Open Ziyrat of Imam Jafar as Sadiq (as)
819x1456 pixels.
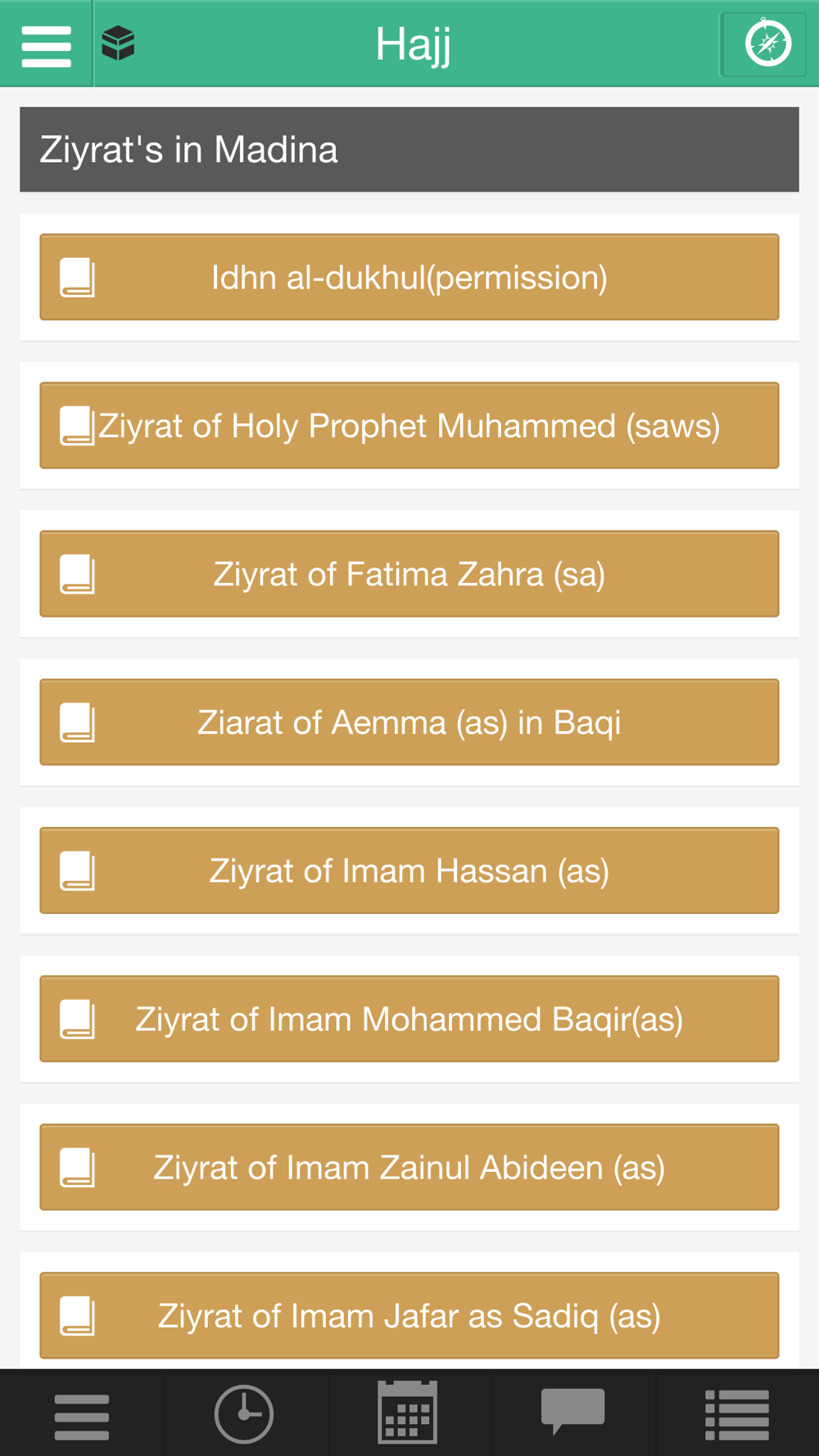409,1315
